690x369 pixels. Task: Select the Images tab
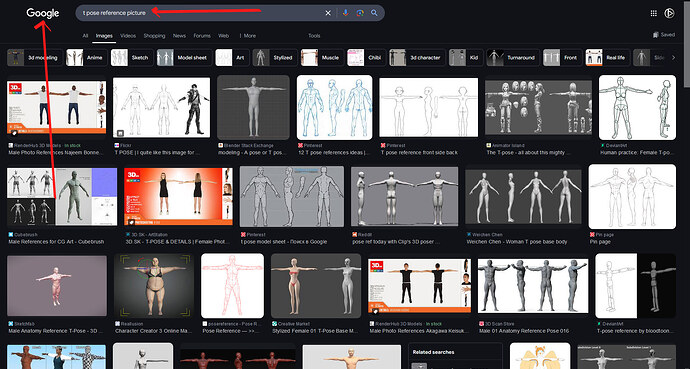[x=104, y=36]
